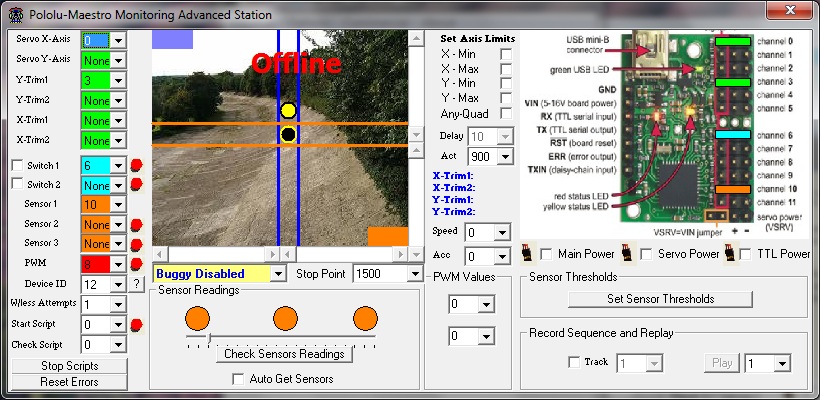The height and width of the screenshot is (400, 820).
Task: Expand the Y-Trim1 channel dropdown
Action: [119, 81]
